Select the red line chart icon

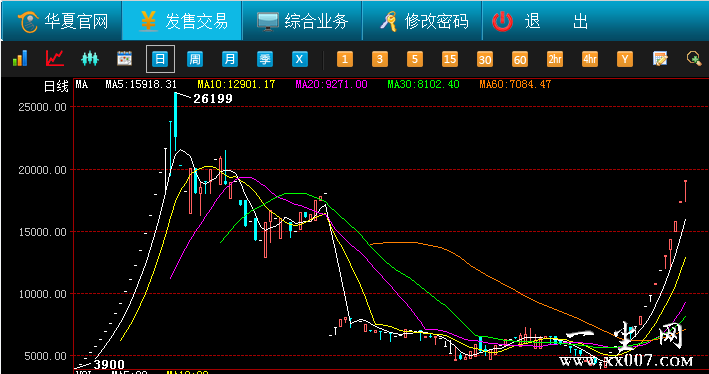click(55, 59)
